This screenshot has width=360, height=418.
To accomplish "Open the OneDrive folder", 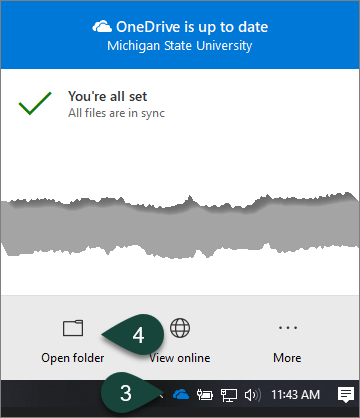I will click(x=73, y=341).
